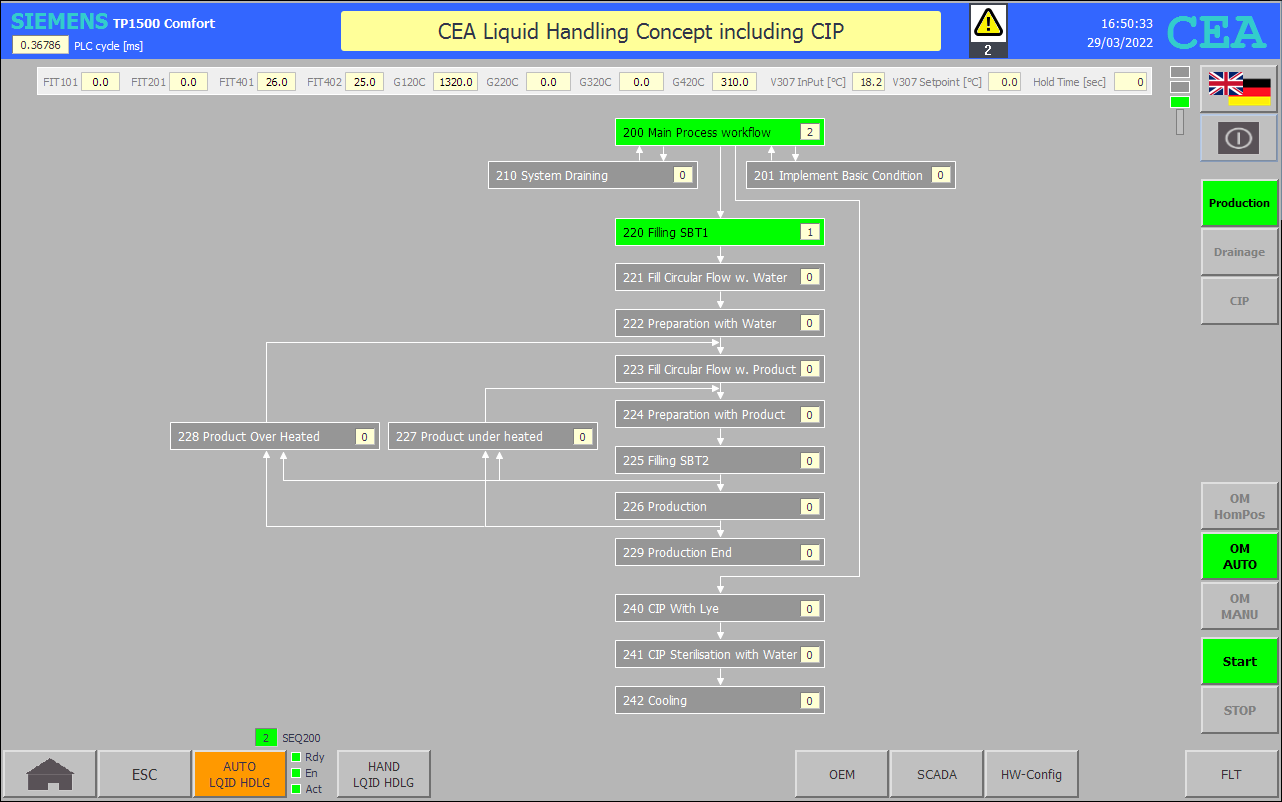
Task: Open the HW-Config screen
Action: click(x=1032, y=774)
